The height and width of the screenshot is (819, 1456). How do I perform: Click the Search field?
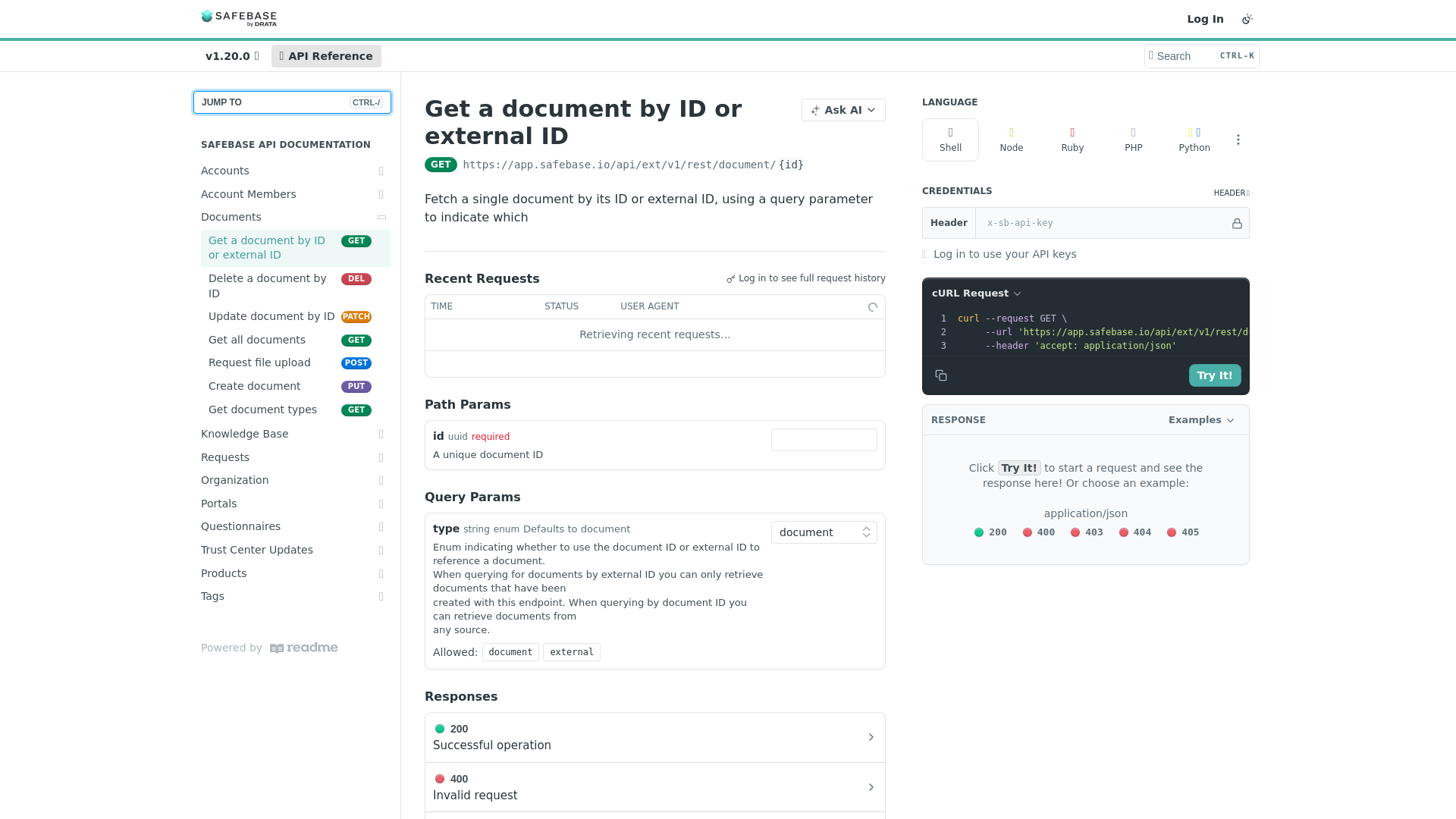tap(1201, 56)
